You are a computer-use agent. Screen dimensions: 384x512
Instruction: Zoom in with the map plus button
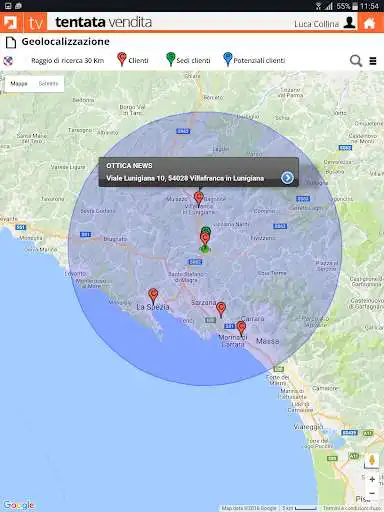pos(372,479)
